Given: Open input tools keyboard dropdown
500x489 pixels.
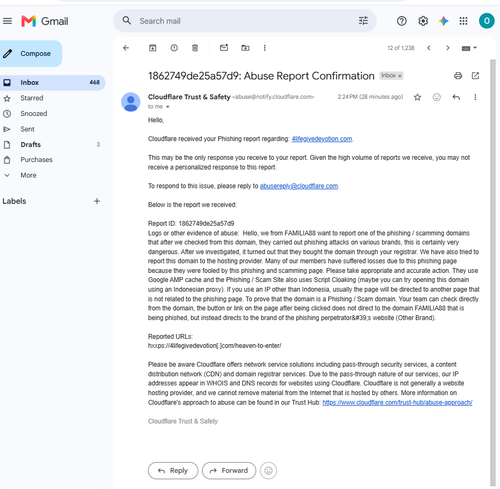Looking at the screenshot, I should coord(469,48).
